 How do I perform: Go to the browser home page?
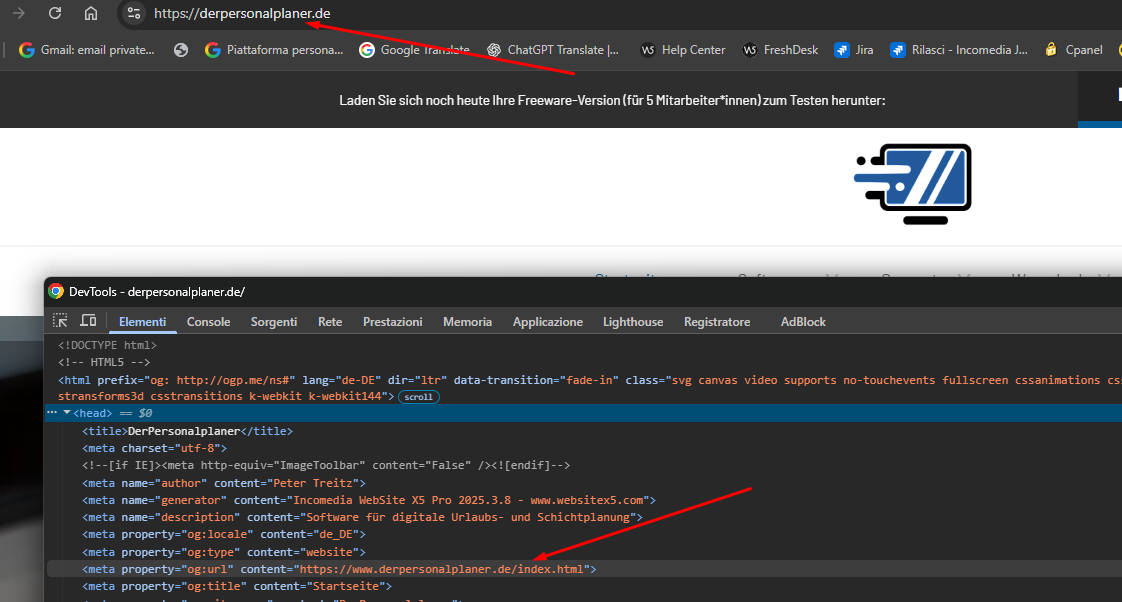91,13
